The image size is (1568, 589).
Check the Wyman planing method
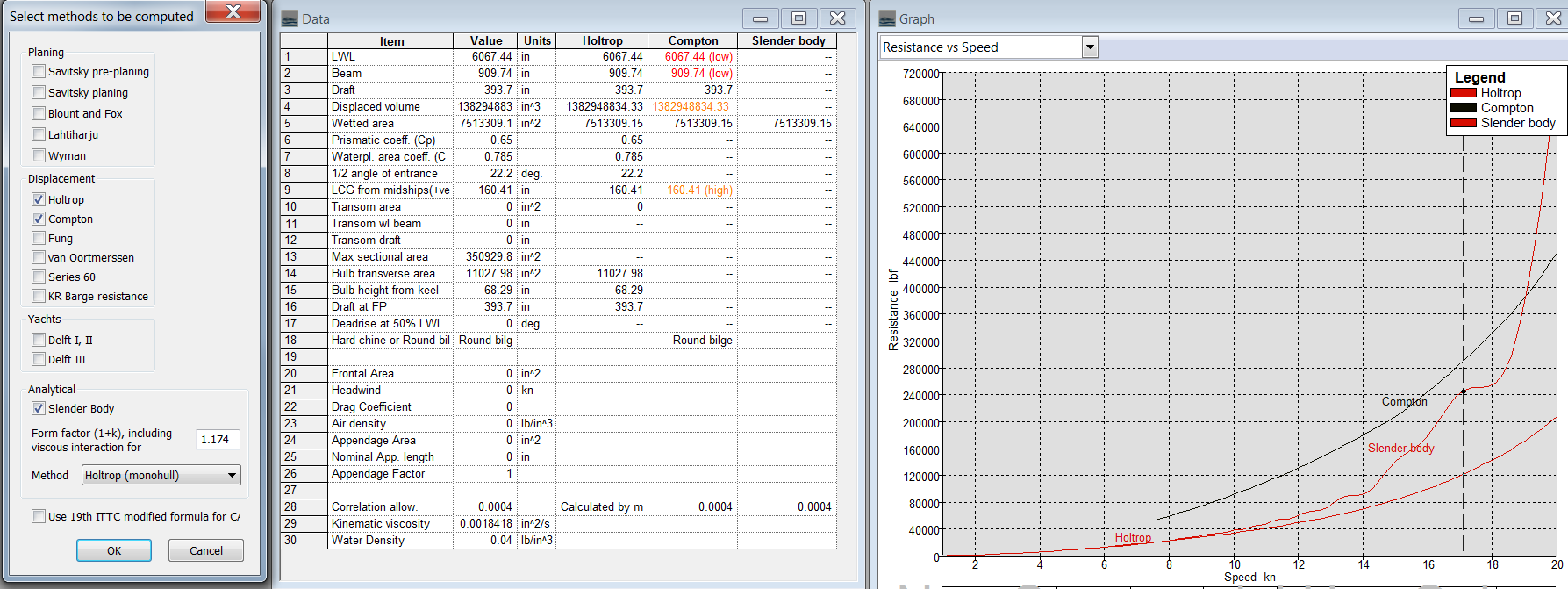(x=39, y=155)
